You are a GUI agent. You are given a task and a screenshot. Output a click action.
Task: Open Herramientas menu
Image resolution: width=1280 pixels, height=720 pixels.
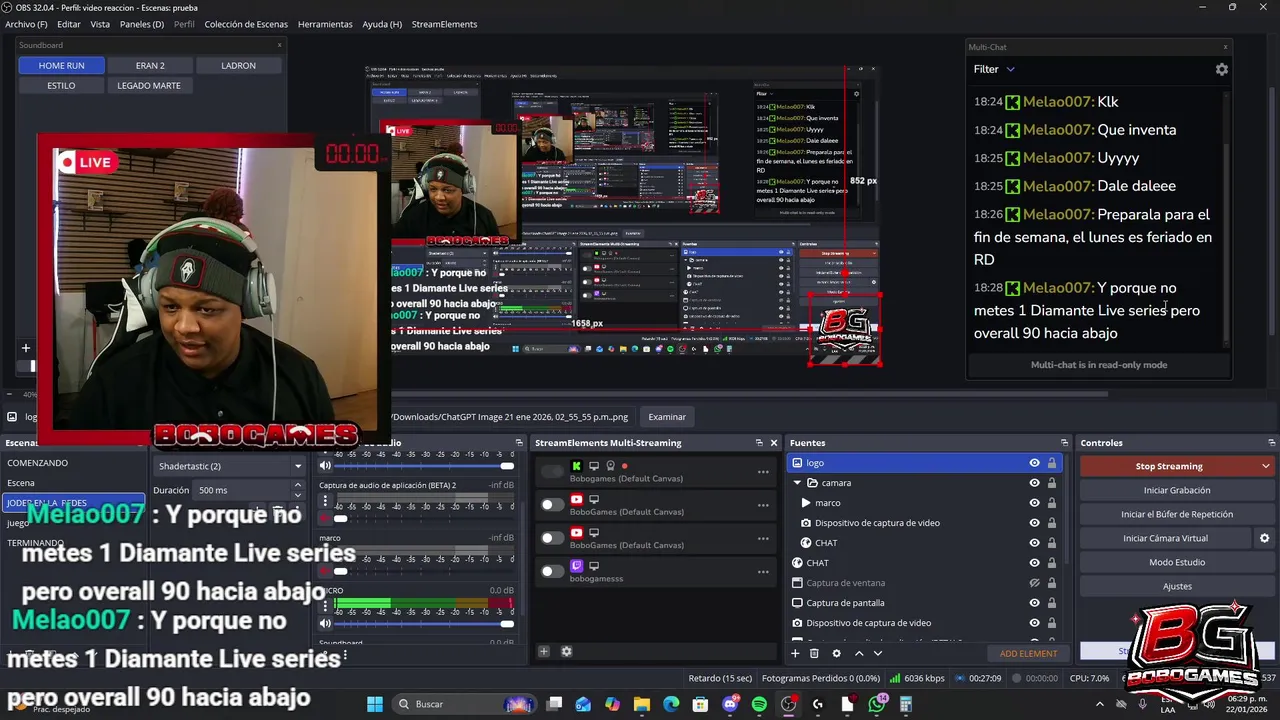pos(325,24)
